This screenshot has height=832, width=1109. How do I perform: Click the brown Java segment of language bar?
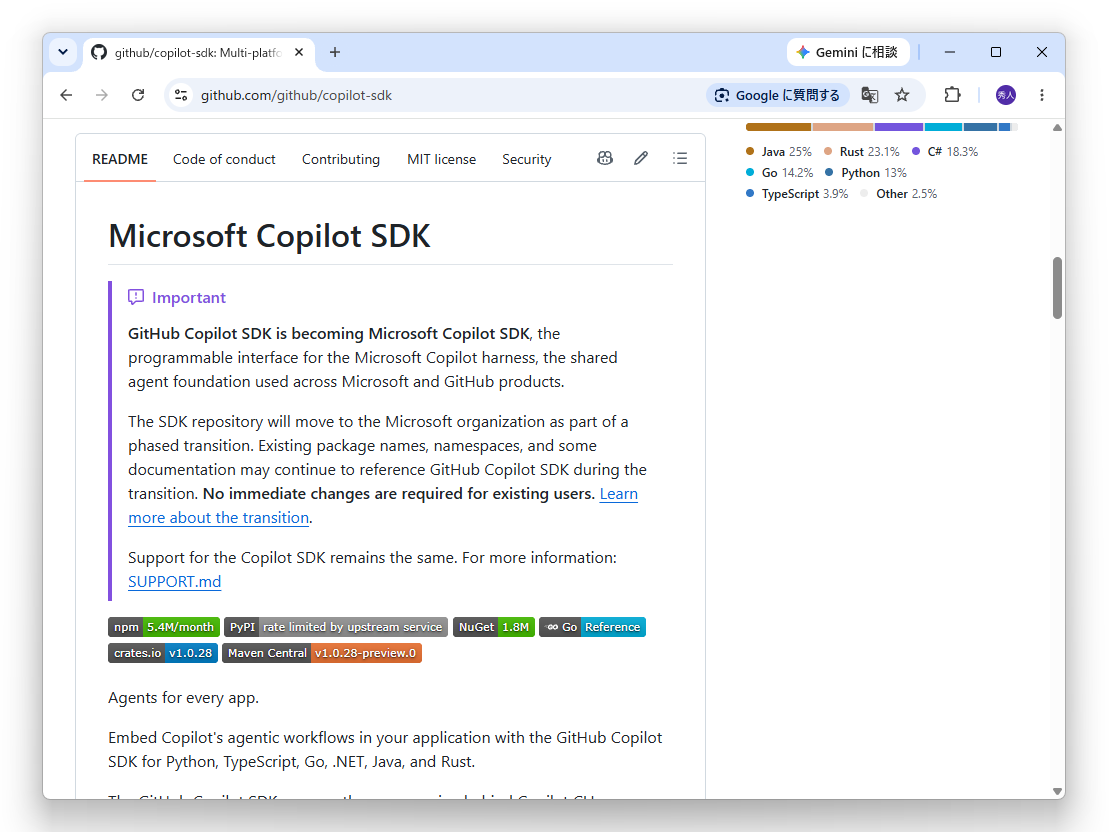point(778,127)
